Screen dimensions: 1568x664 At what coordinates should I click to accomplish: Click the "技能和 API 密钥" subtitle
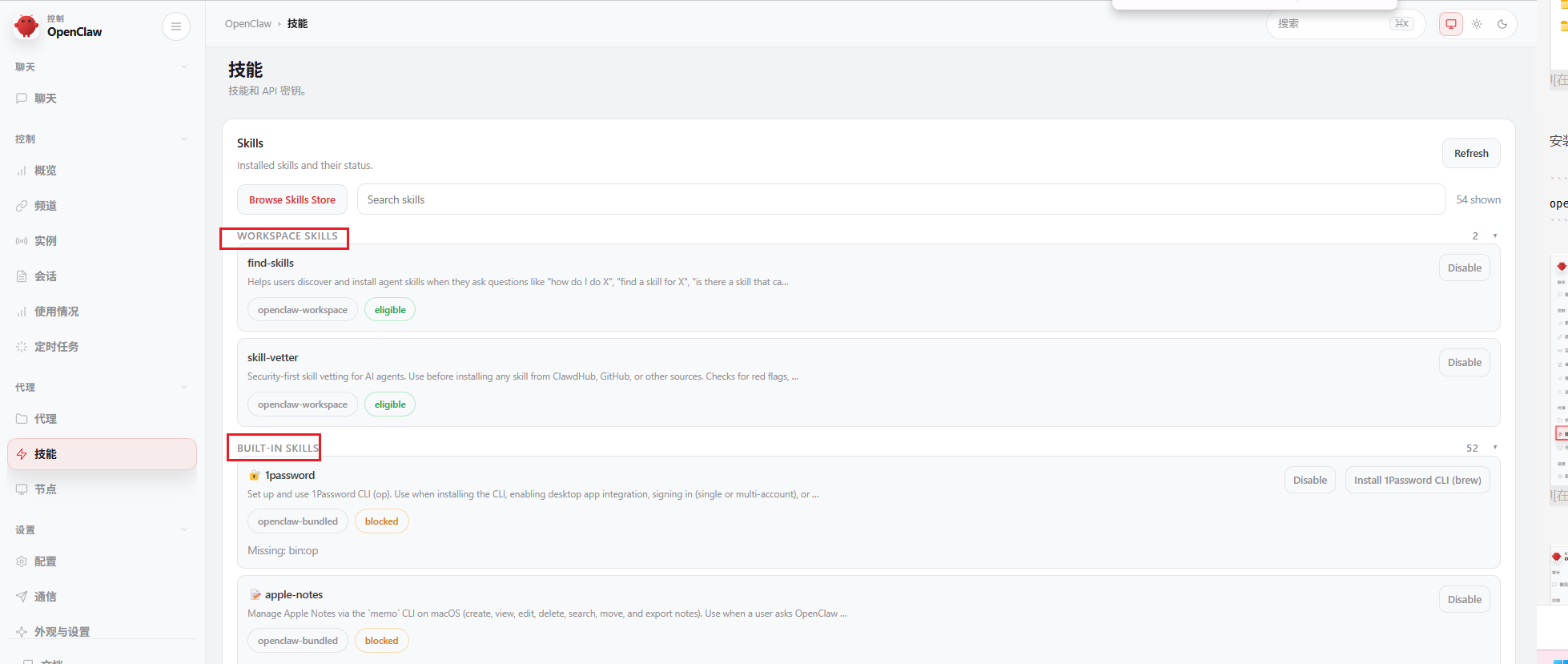(267, 91)
